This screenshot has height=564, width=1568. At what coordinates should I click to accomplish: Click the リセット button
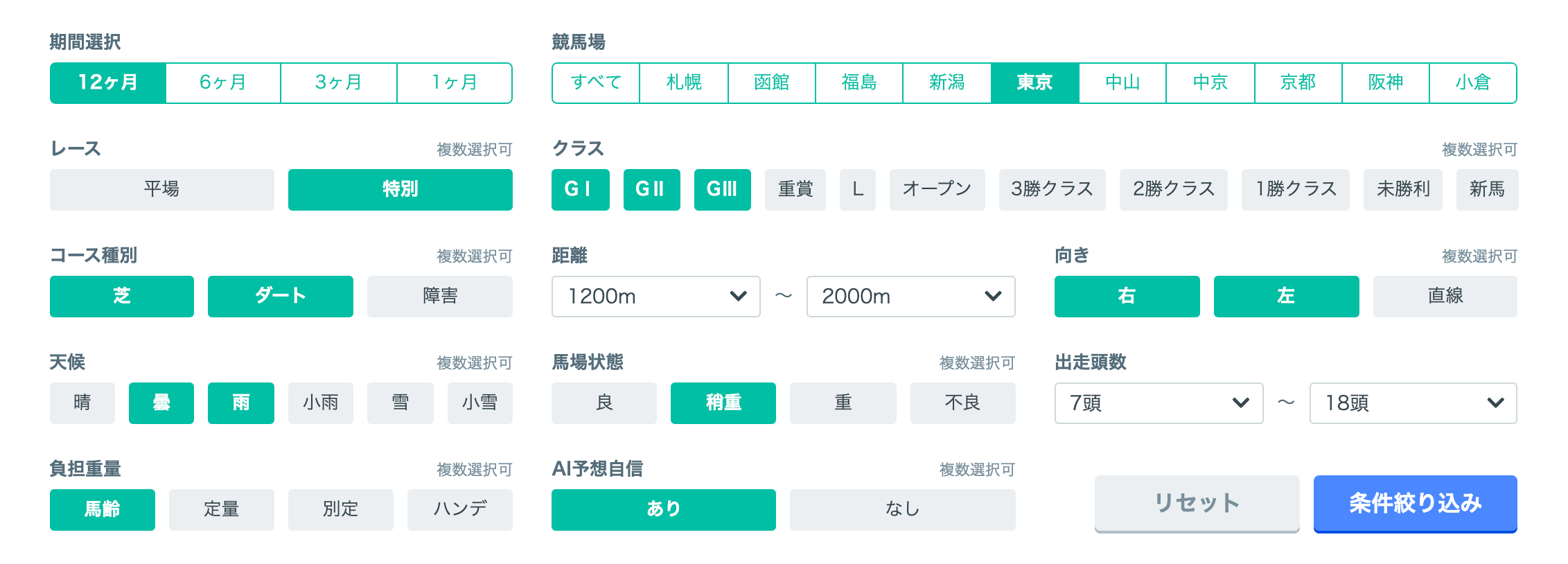point(1197,503)
